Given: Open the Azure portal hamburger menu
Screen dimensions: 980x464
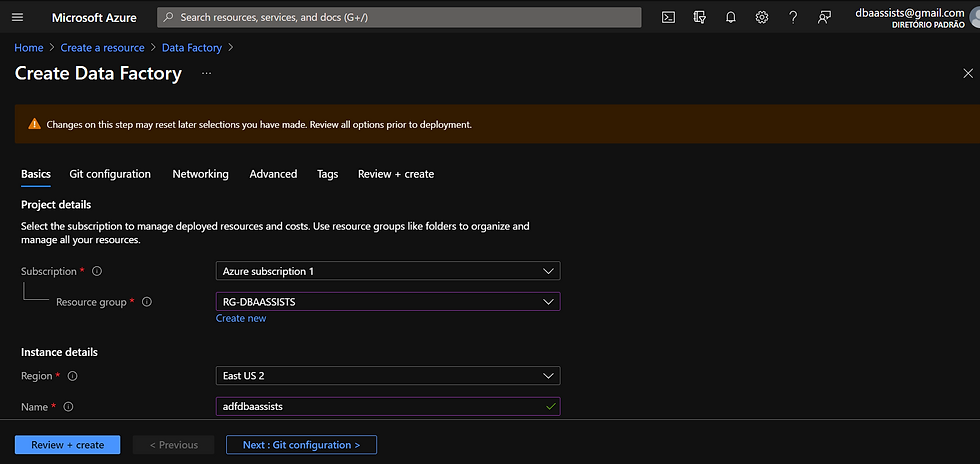Looking at the screenshot, I should point(17,17).
